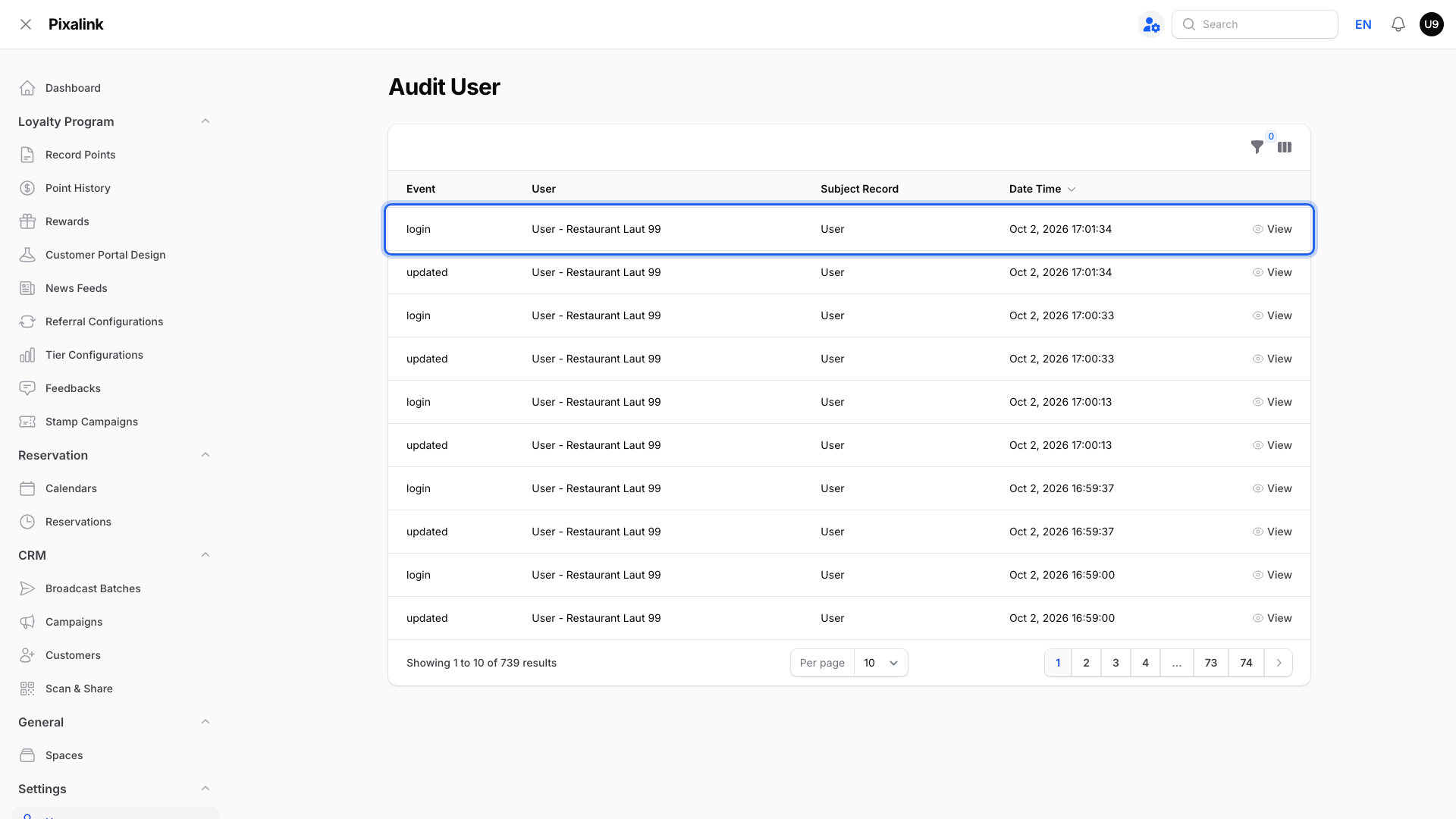Open the table filter funnel icon

click(1257, 147)
